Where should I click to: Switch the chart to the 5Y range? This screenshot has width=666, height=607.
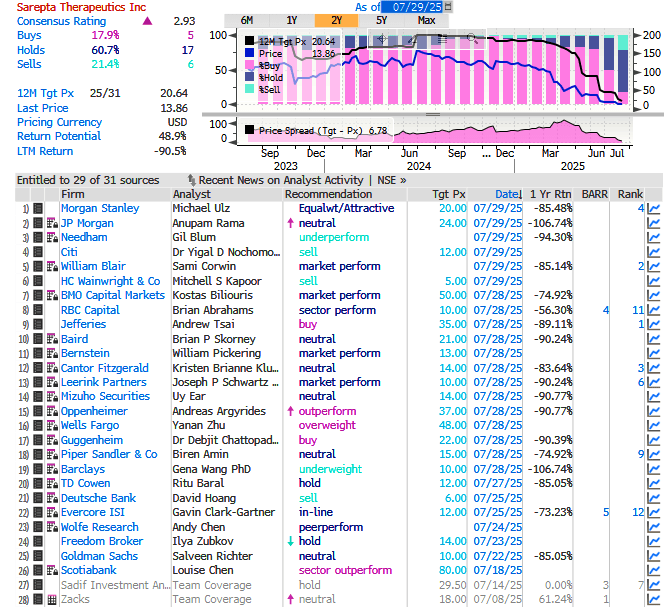click(x=381, y=20)
